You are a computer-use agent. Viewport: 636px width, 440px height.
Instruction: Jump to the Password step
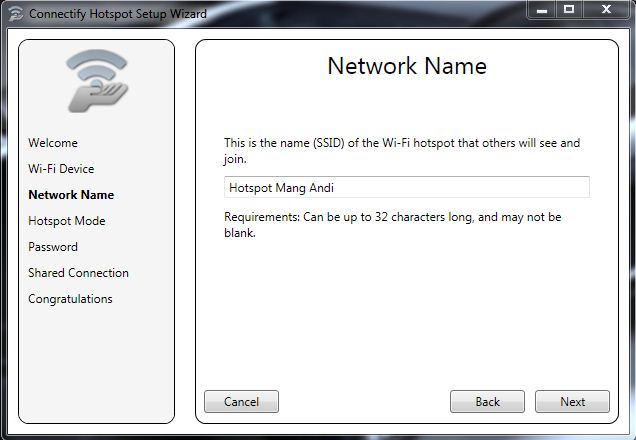(53, 247)
